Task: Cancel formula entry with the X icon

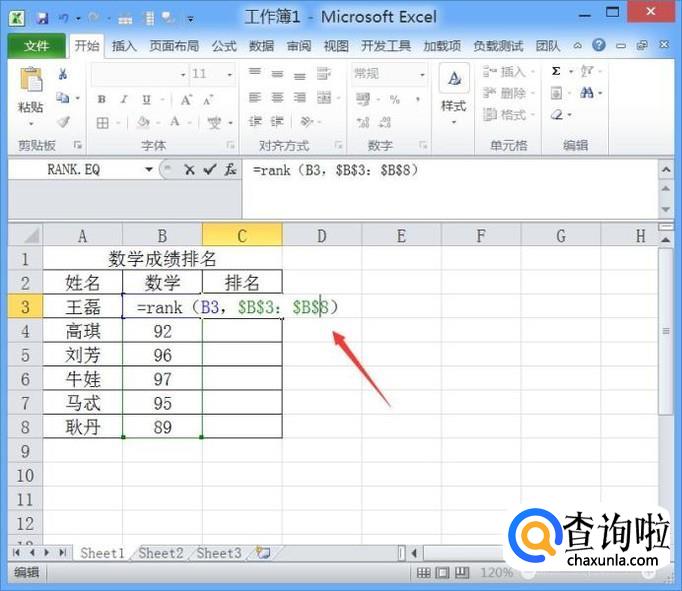Action: click(190, 170)
